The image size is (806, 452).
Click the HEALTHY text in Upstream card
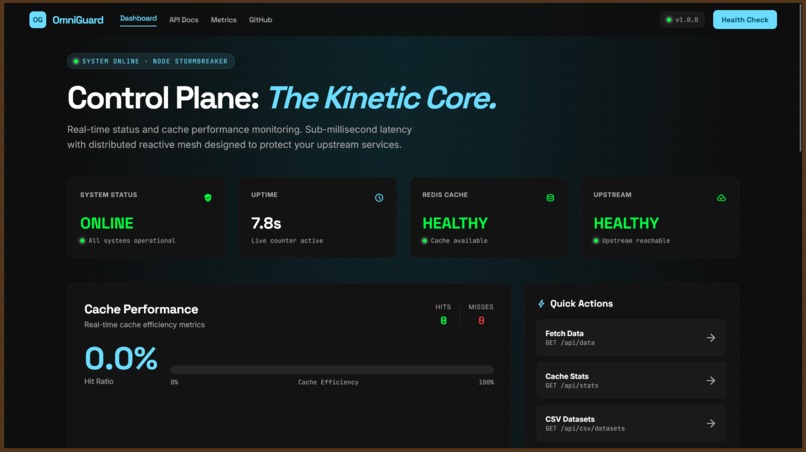coord(626,223)
